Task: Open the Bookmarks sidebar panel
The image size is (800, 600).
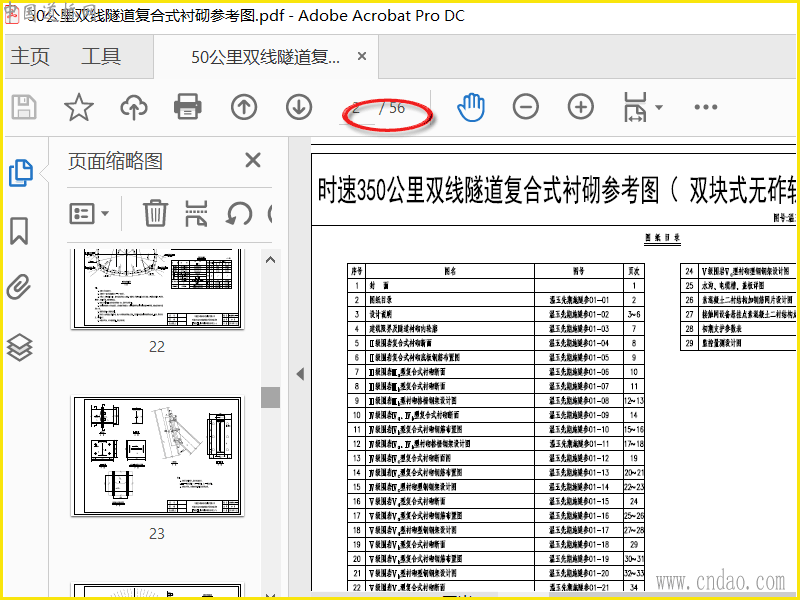Action: click(19, 231)
